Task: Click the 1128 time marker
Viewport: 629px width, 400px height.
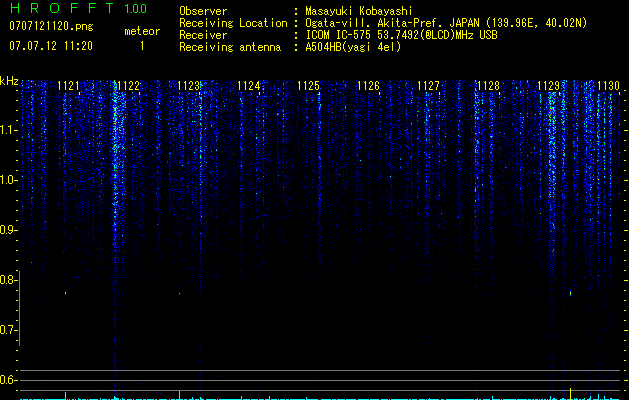Action: [488, 86]
